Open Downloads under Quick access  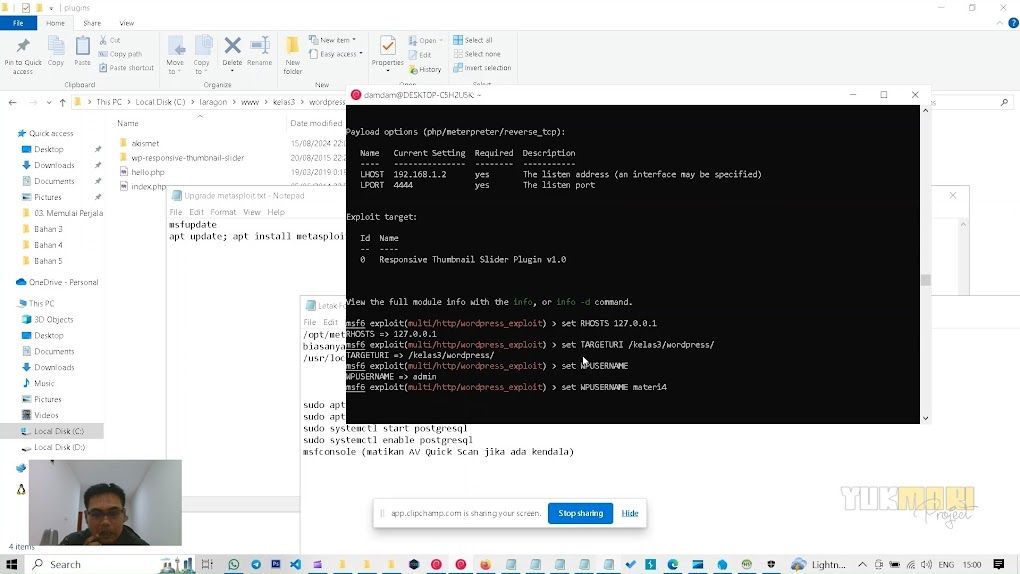pos(54,165)
